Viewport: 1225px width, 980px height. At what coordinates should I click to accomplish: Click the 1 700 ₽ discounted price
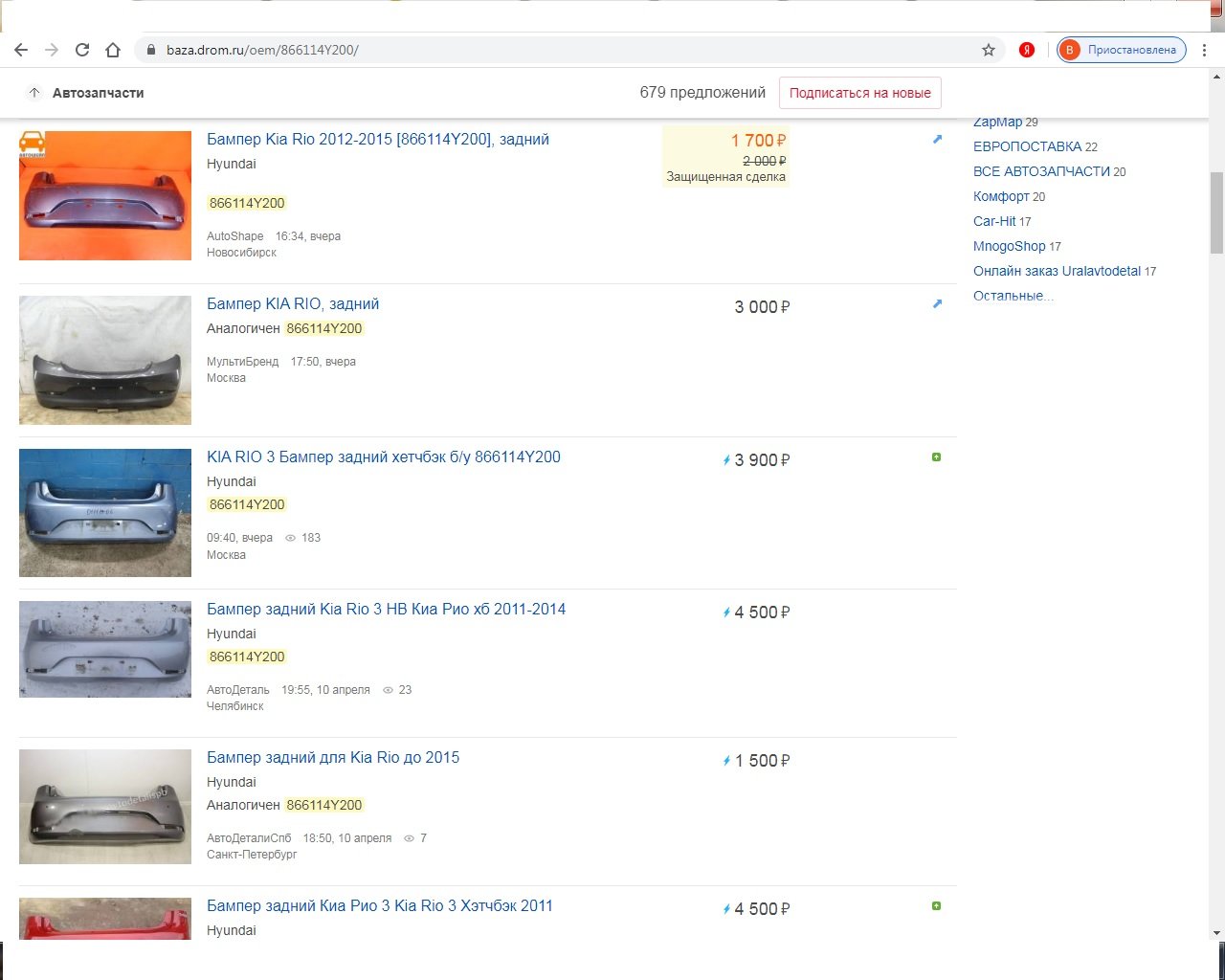[x=759, y=141]
